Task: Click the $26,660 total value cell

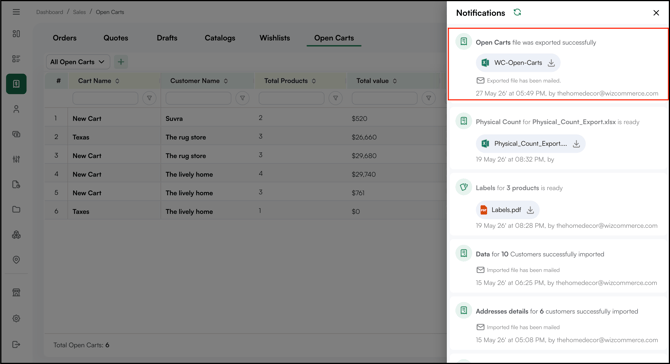Action: click(x=364, y=137)
